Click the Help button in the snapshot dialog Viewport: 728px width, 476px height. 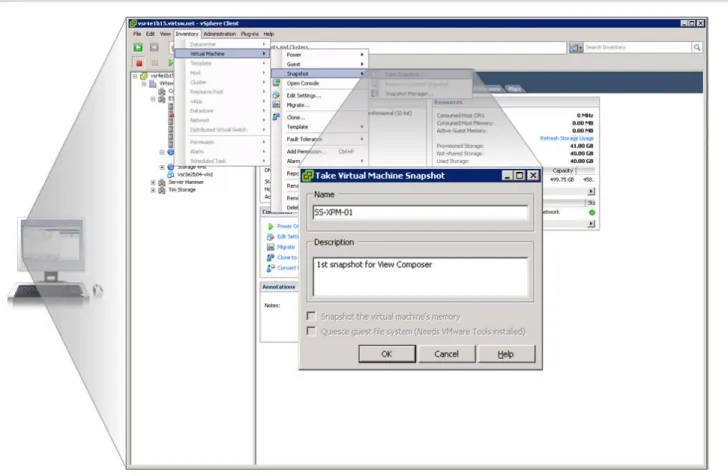pos(506,354)
